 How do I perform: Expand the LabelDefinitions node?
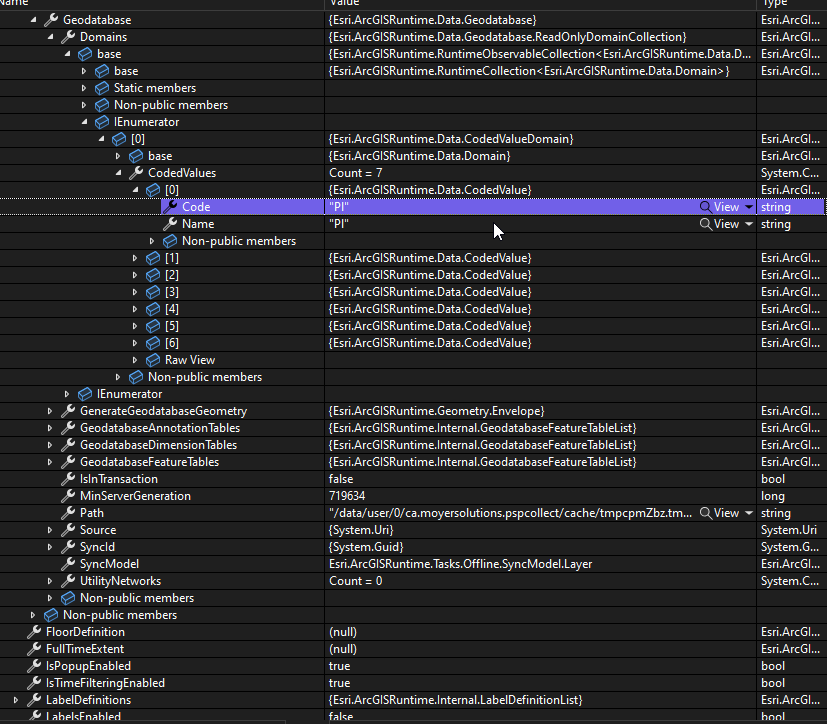(x=16, y=700)
